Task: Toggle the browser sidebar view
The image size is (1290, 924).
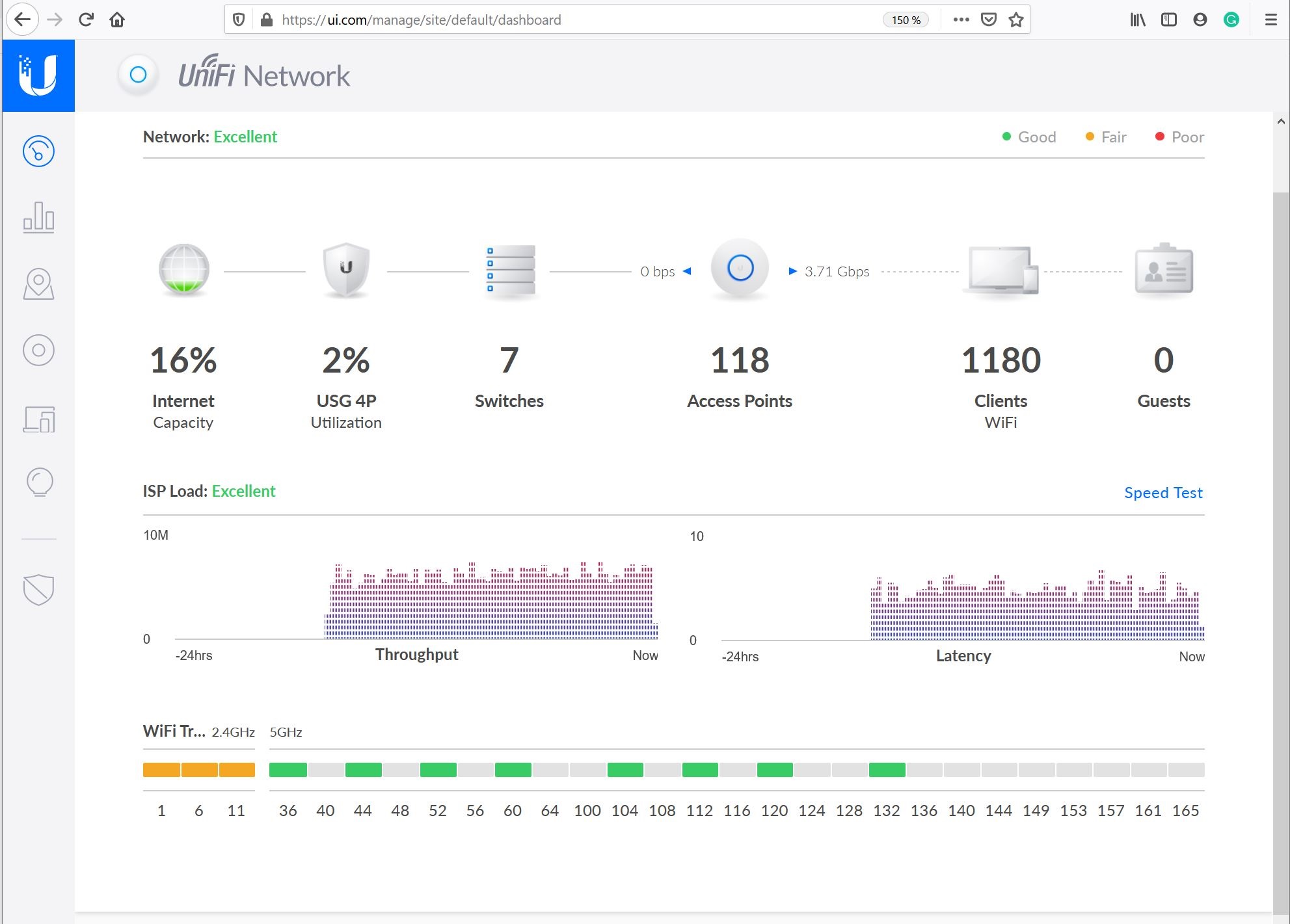Action: pyautogui.click(x=1169, y=20)
